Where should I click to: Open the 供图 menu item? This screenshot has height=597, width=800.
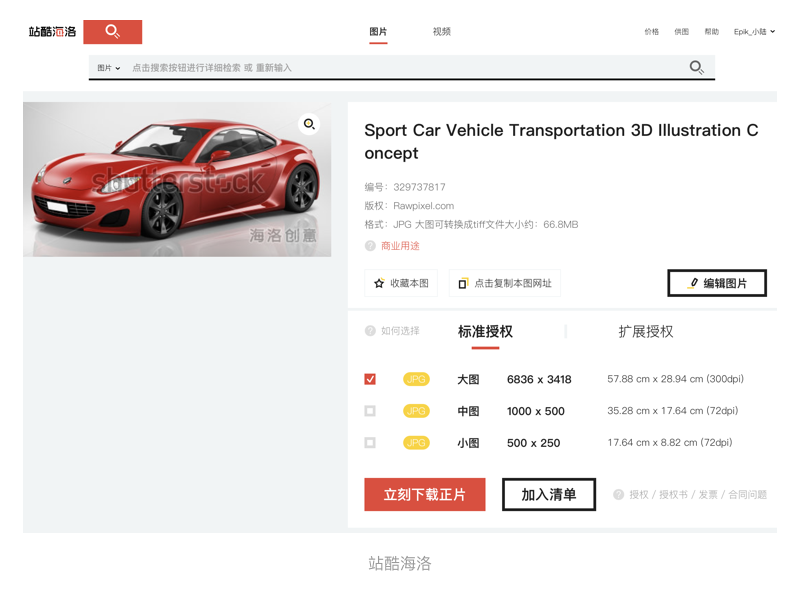click(x=682, y=32)
